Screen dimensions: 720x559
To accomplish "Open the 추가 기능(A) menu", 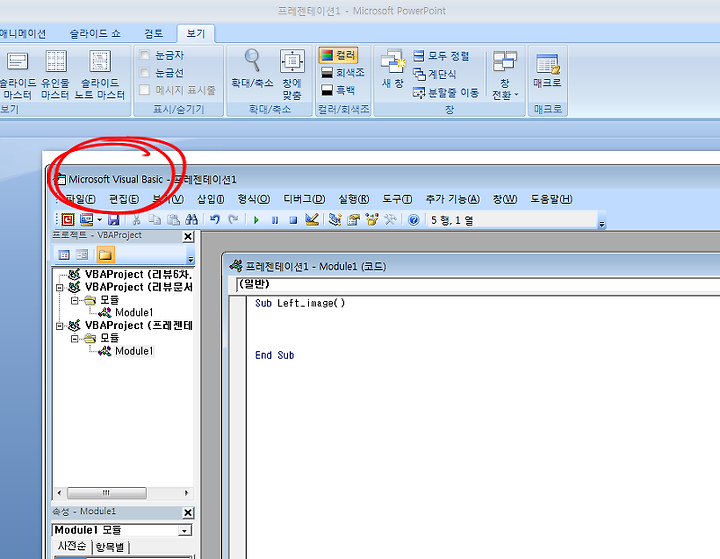I will click(x=452, y=199).
